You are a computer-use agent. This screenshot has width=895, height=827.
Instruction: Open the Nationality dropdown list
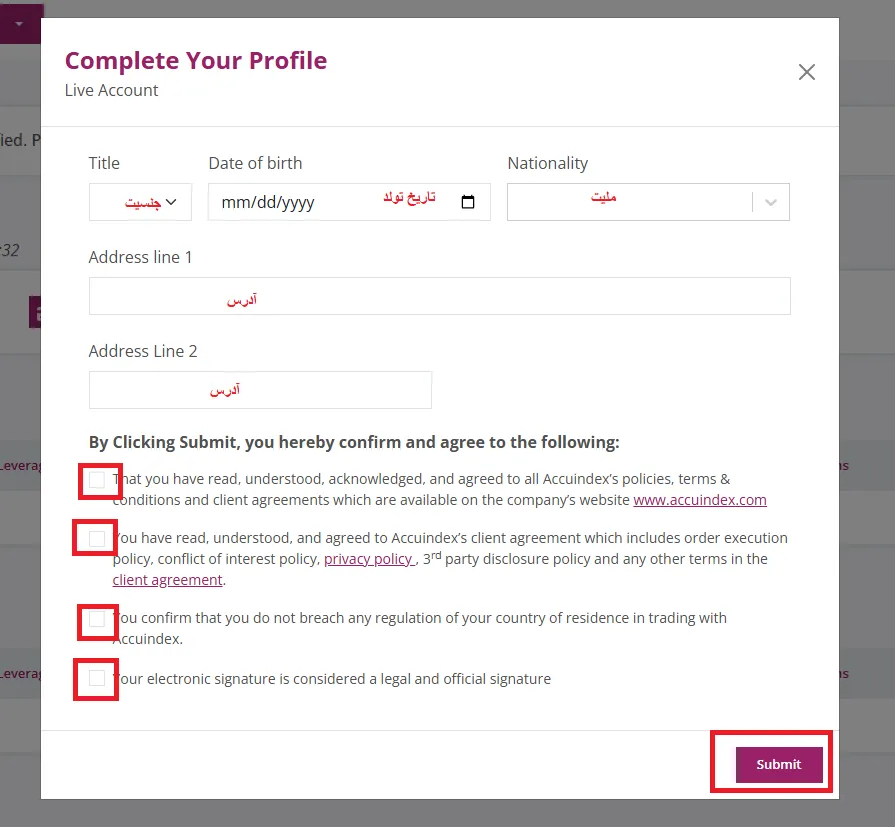(630, 202)
